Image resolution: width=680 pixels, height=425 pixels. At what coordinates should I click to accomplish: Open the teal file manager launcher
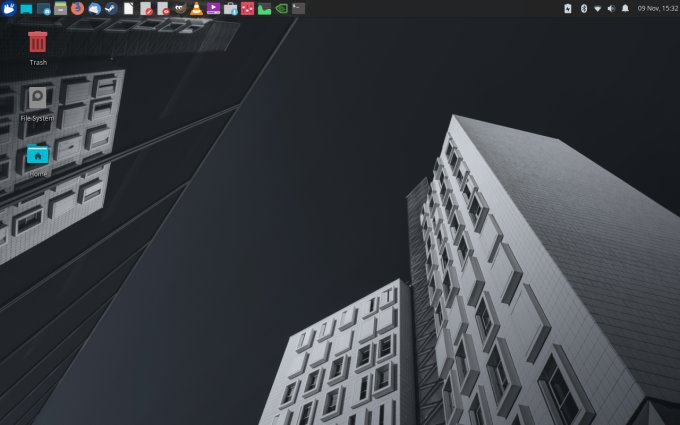pyautogui.click(x=26, y=8)
